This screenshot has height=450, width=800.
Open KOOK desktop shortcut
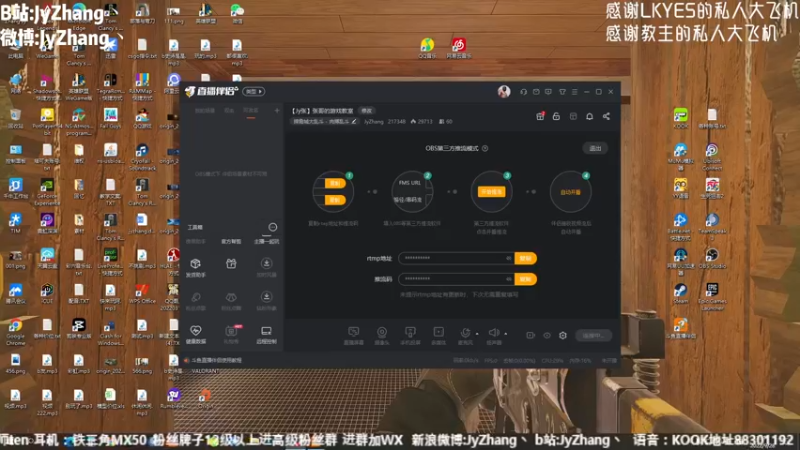(x=681, y=118)
